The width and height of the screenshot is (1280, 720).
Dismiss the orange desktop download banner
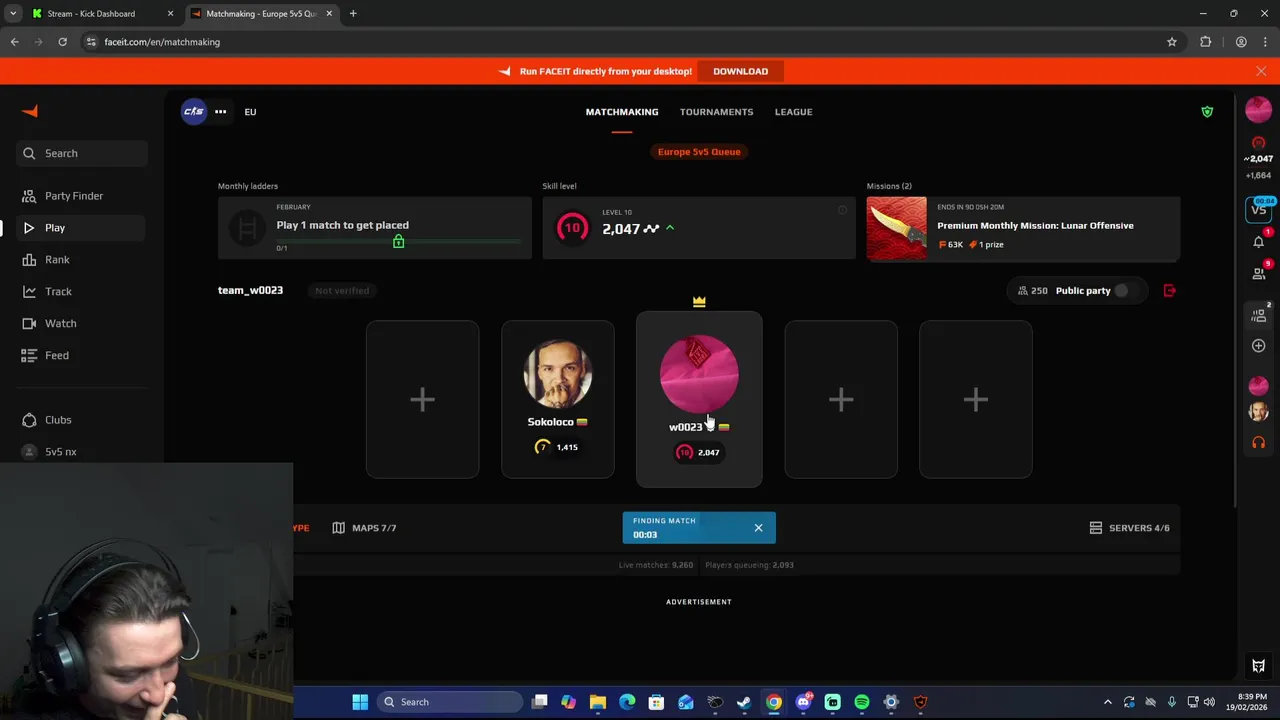tap(1261, 71)
